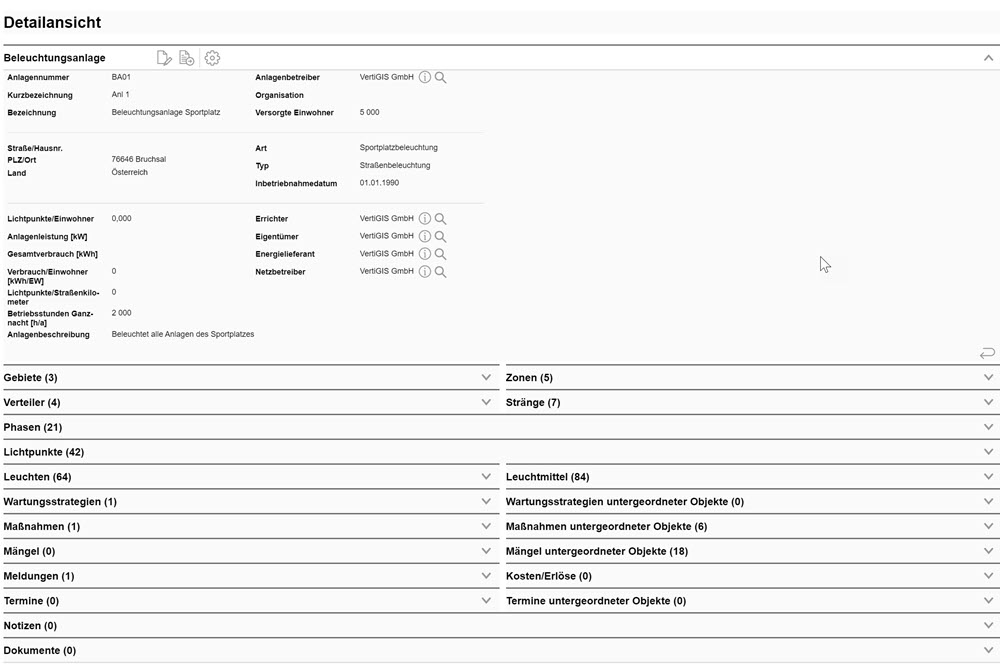Click the document arrow icon in Beleuchtungsanlage toolbar
The height and width of the screenshot is (664, 1000).
coord(187,58)
